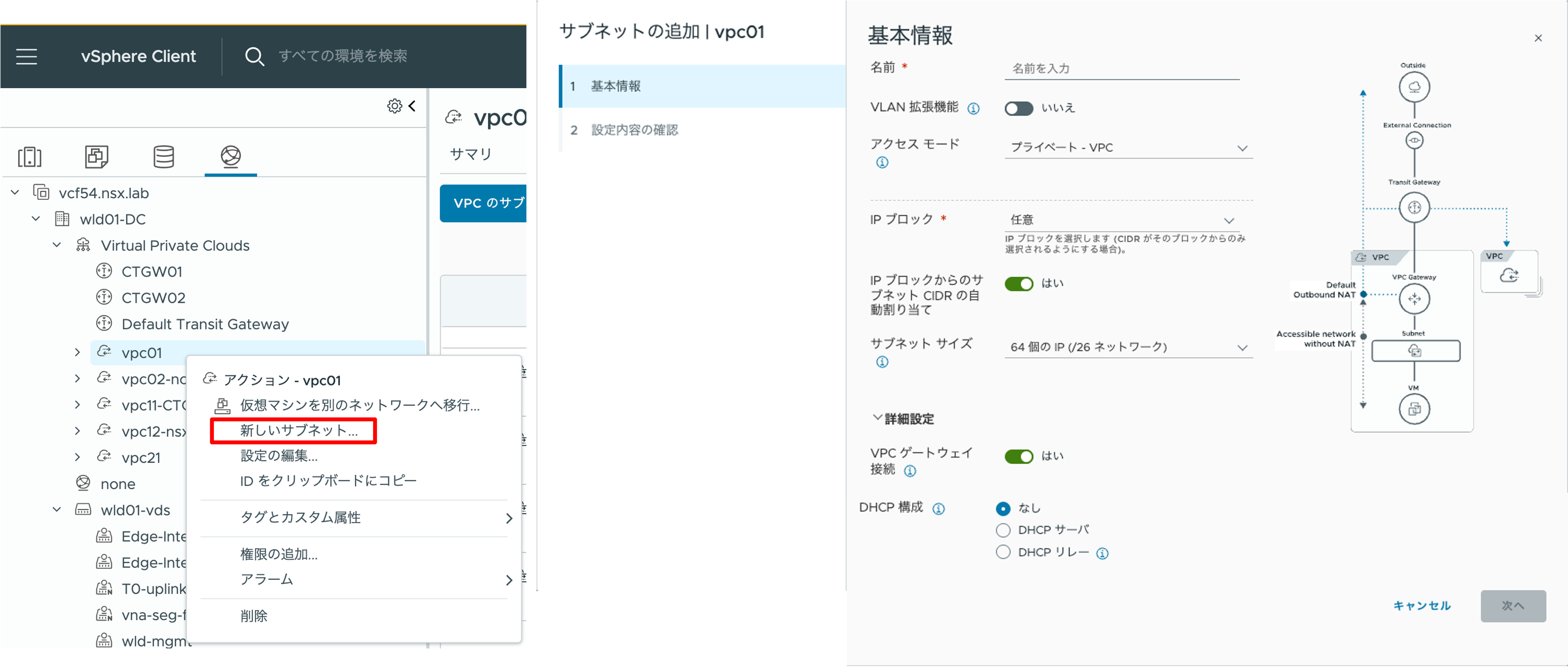Click the Virtual Private Clouds folder icon

(83, 245)
